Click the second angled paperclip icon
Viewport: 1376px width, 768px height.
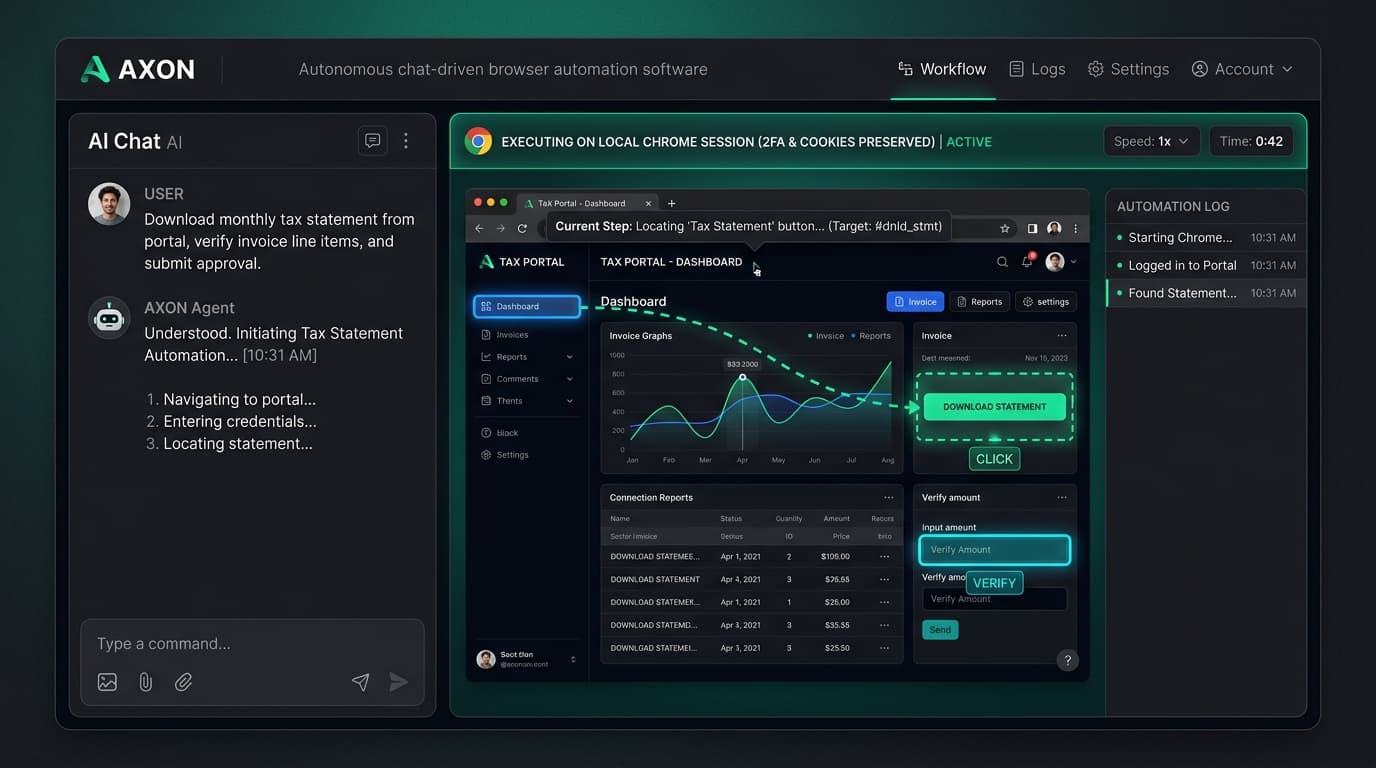click(183, 682)
